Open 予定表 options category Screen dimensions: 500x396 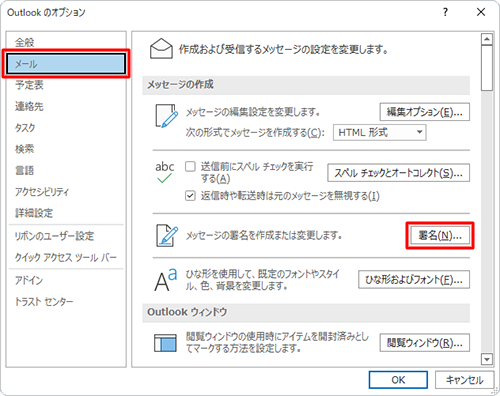[x=66, y=85]
